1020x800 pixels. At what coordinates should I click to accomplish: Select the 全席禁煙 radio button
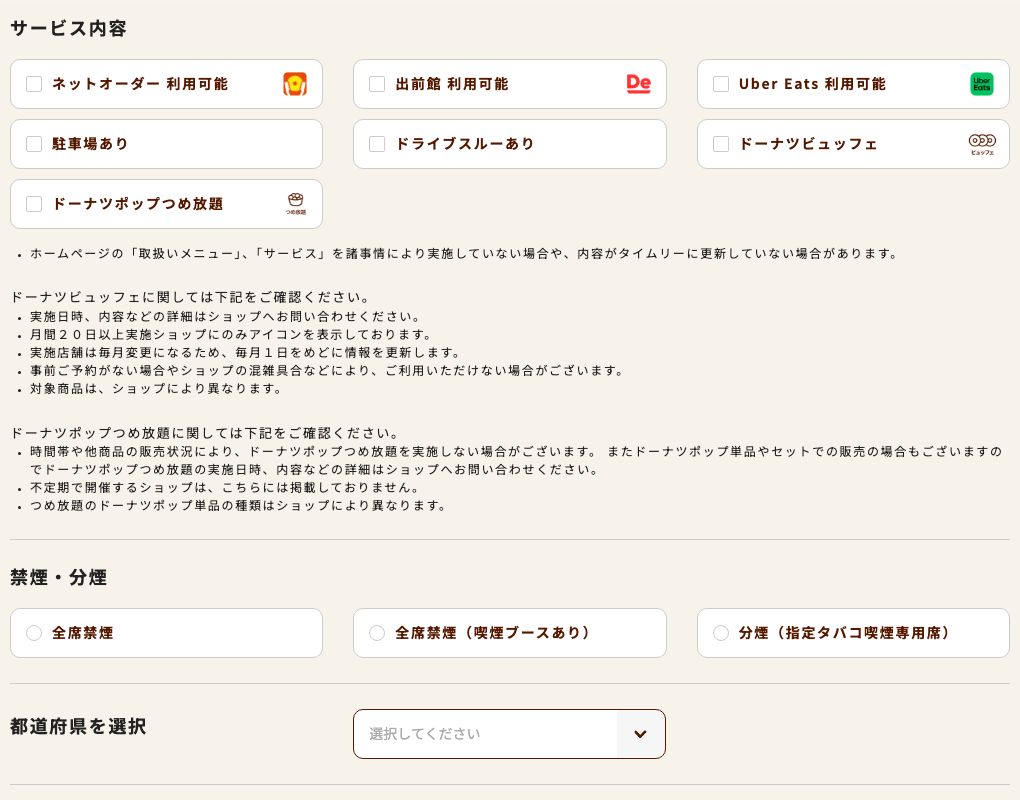pyautogui.click(x=34, y=633)
